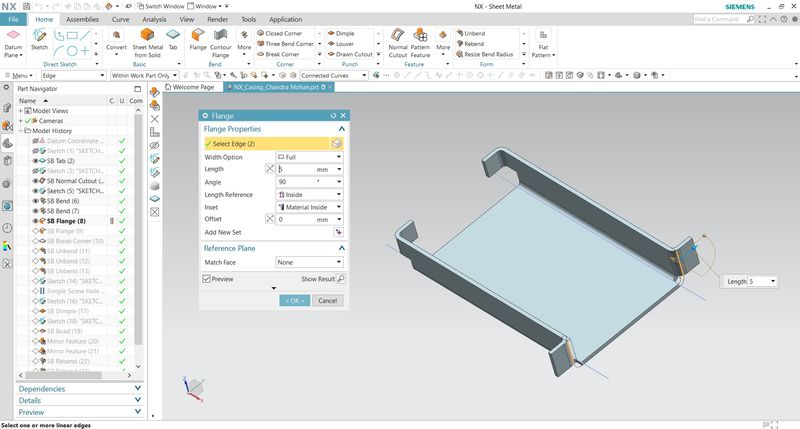Toggle visibility of Sketch (5) feature

pyautogui.click(x=35, y=191)
